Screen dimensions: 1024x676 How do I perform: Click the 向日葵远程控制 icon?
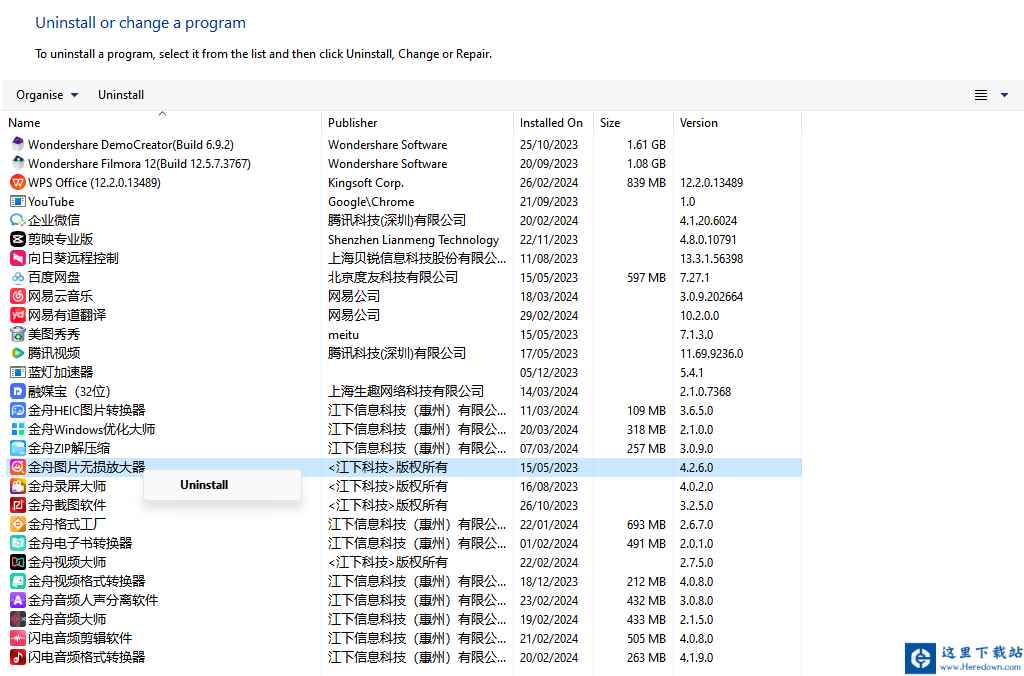click(x=18, y=258)
